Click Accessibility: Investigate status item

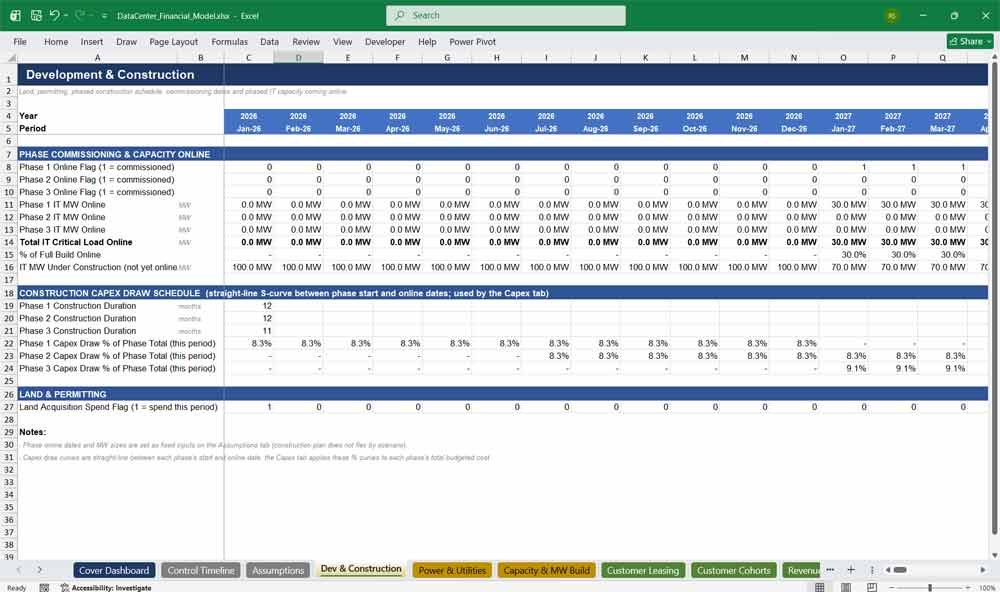[x=106, y=588]
